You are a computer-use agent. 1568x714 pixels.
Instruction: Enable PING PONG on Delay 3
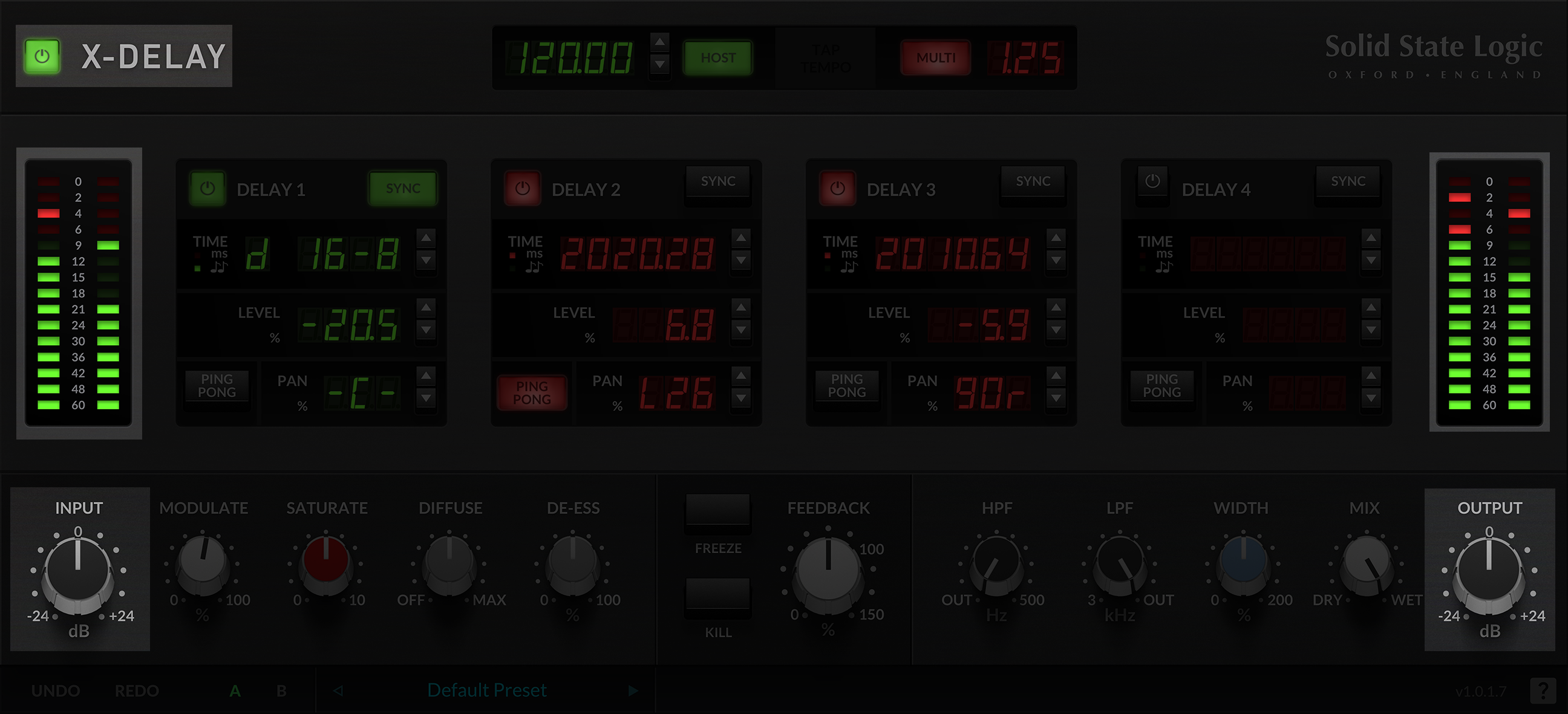pos(847,386)
